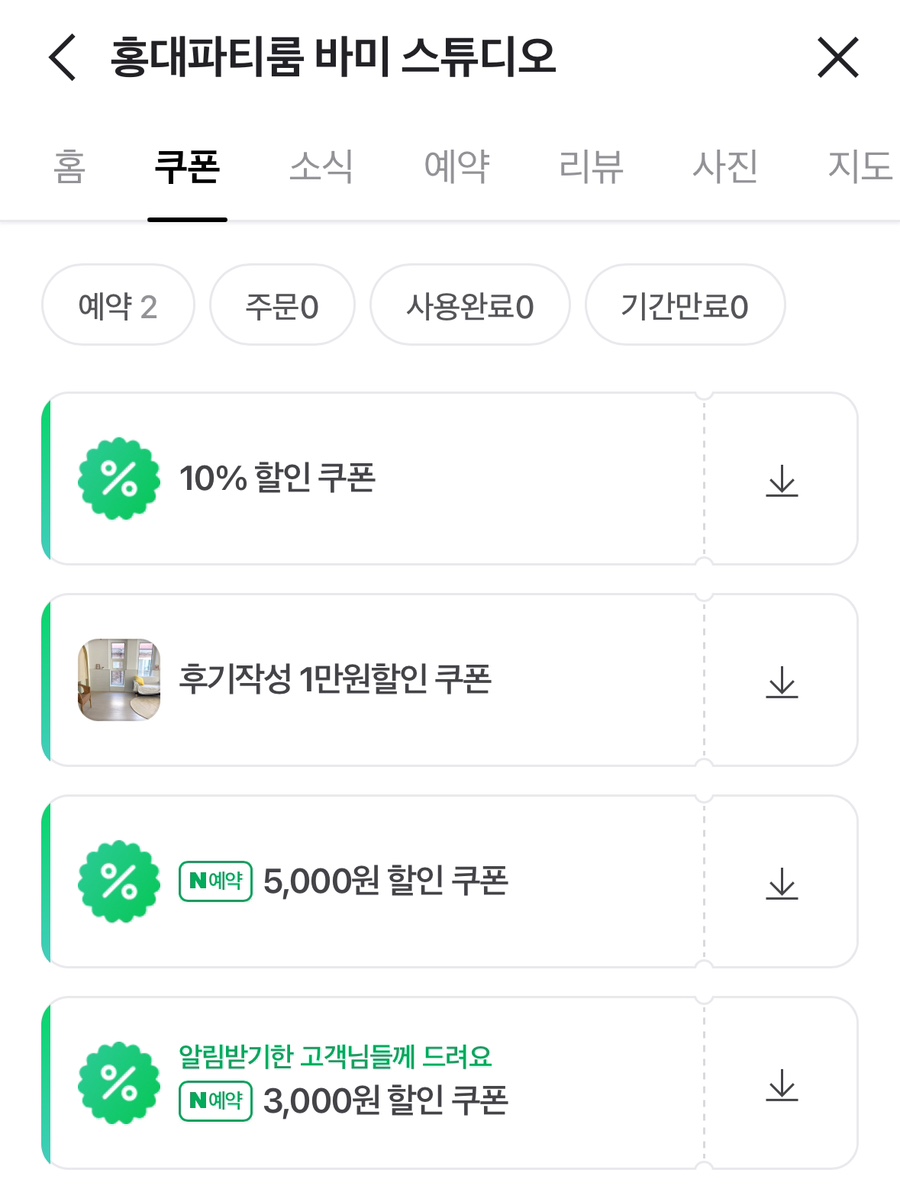The width and height of the screenshot is (900, 1192).
Task: Download the 3,000원 할인 쿠폰
Action: tap(781, 1084)
